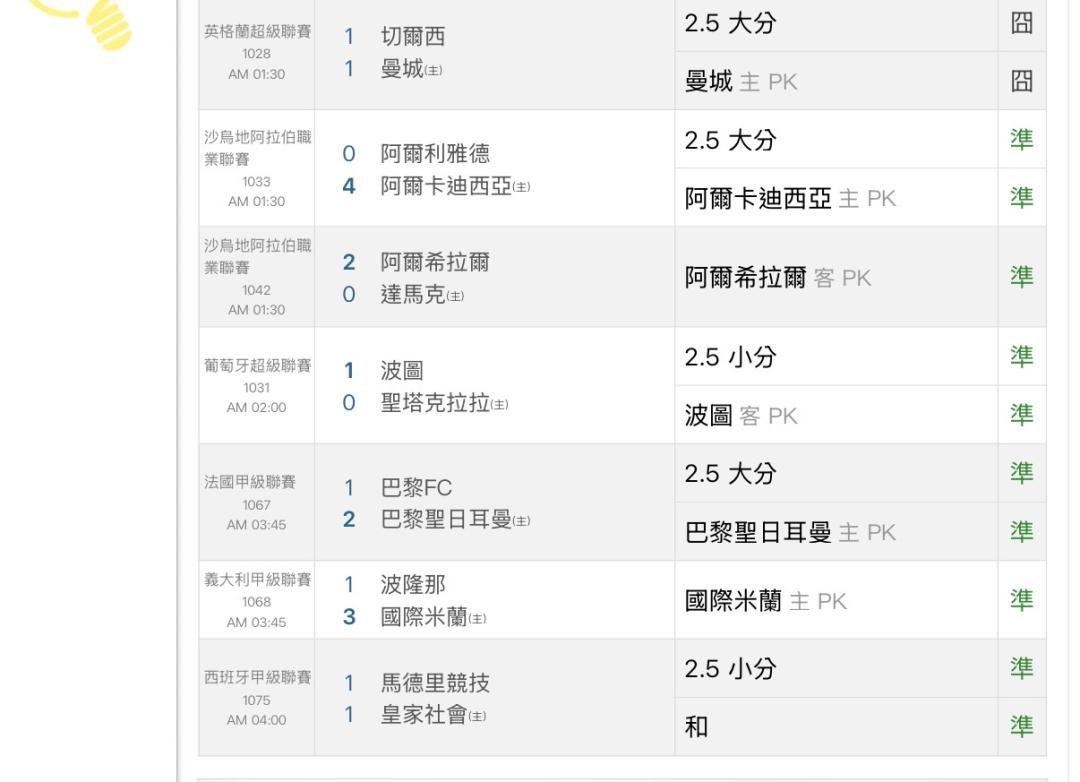
Task: Open the 切爾西 team link
Action: click(412, 38)
